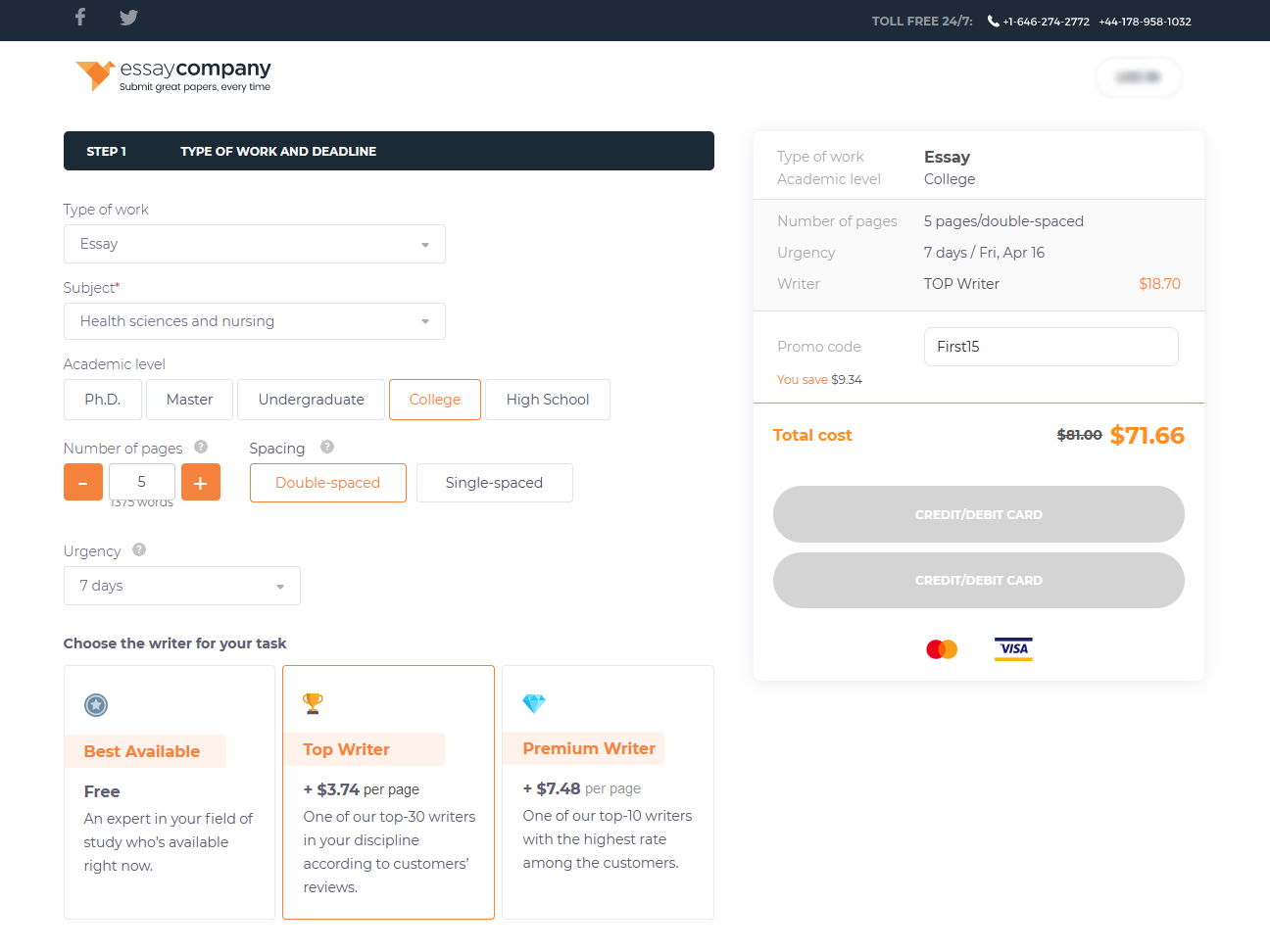Click the second Credit/Debit Card button
Screen dimensions: 1270x952
979,580
